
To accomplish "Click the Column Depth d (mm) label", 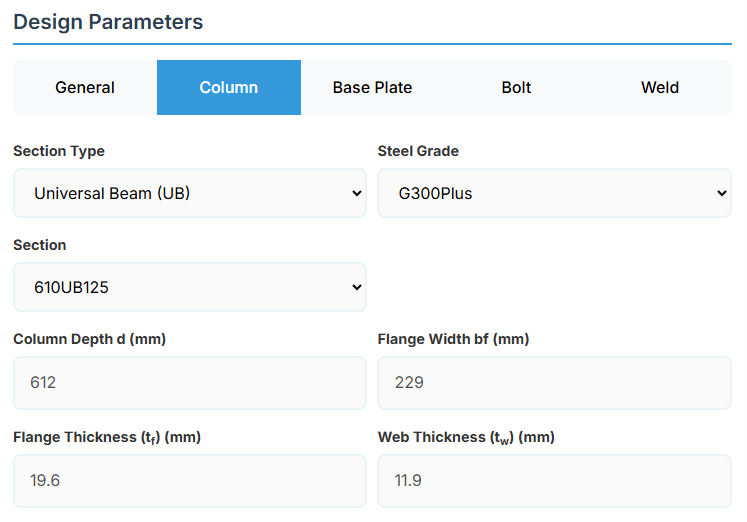I will [x=89, y=339].
